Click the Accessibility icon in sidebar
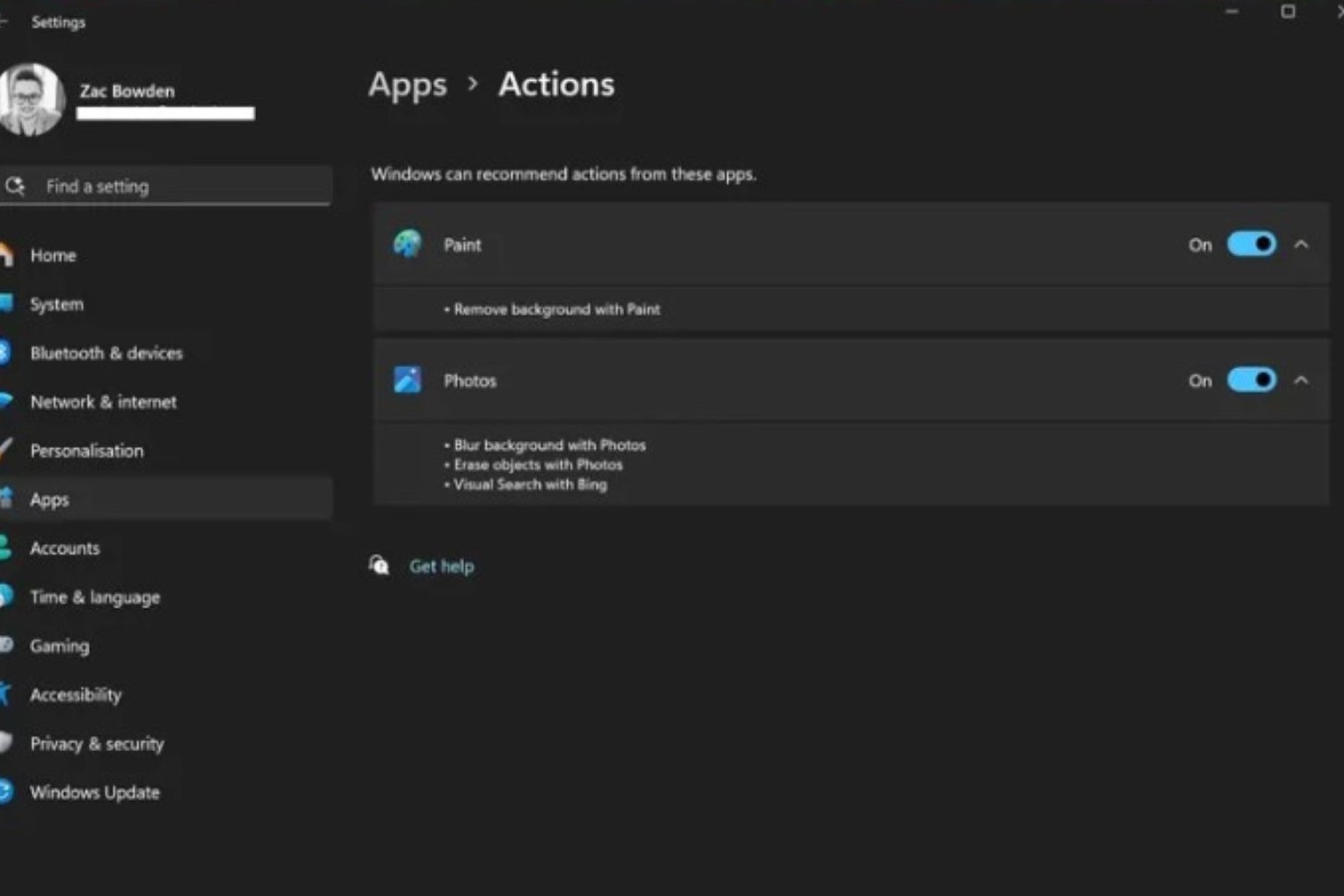1344x896 pixels. [5, 694]
